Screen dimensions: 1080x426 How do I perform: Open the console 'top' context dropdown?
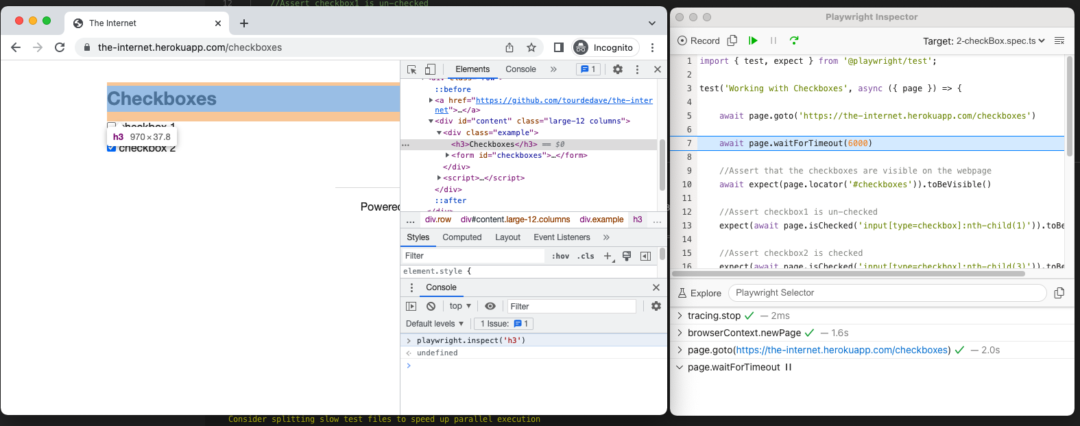[x=461, y=306]
